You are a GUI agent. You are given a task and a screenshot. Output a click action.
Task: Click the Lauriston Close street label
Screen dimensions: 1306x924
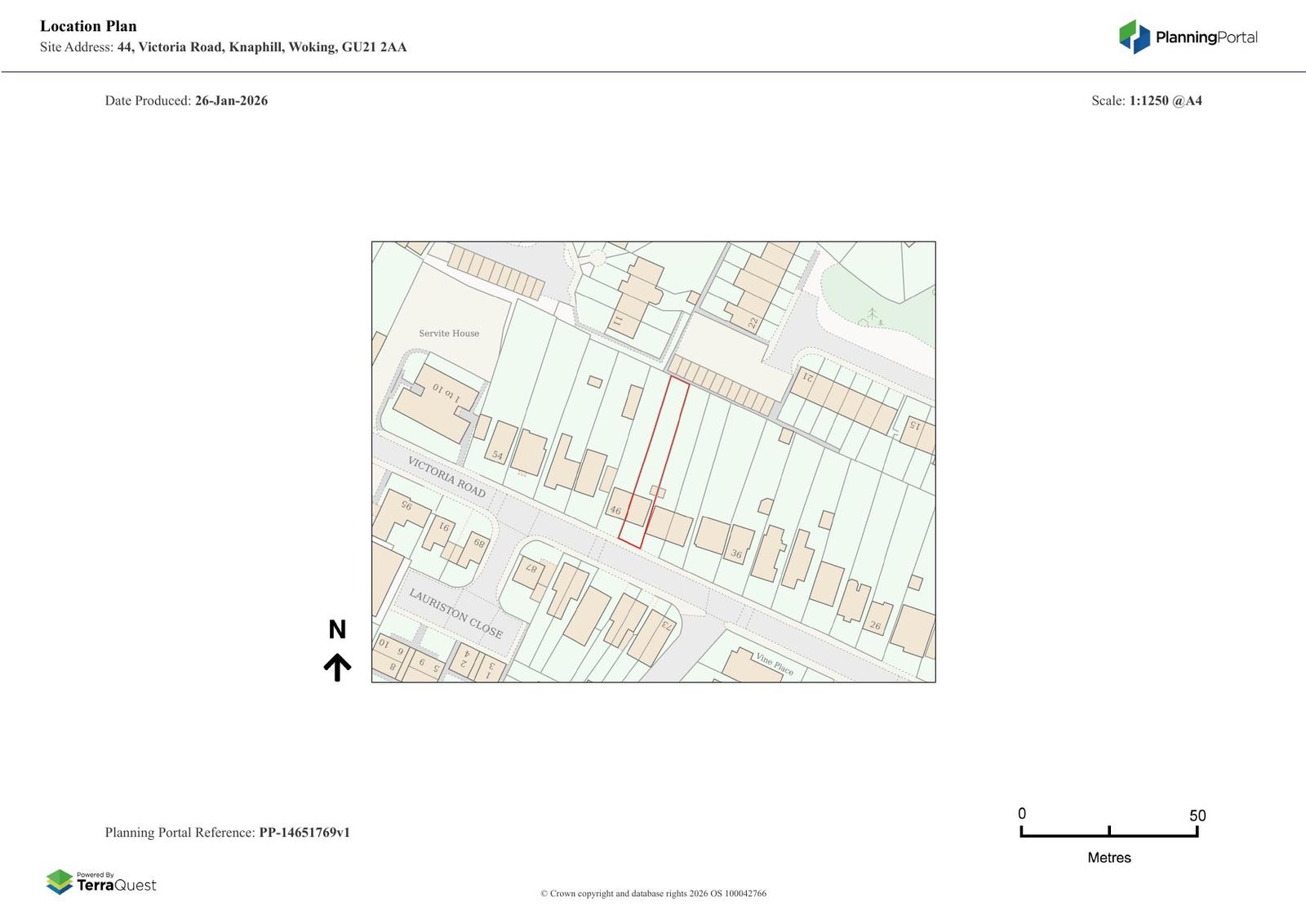455,613
